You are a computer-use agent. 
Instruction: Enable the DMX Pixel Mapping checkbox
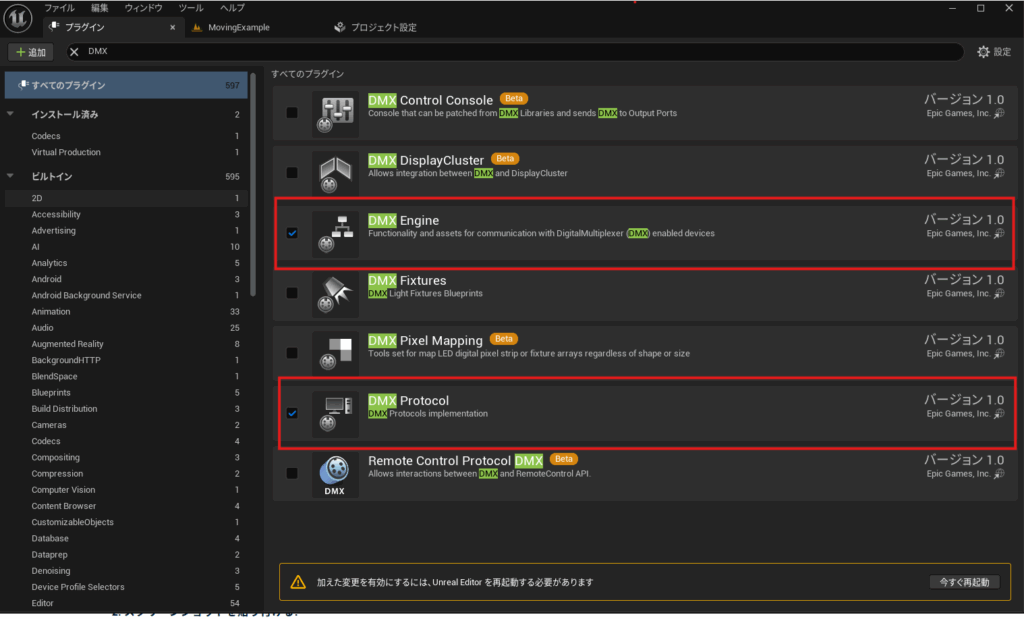point(292,353)
